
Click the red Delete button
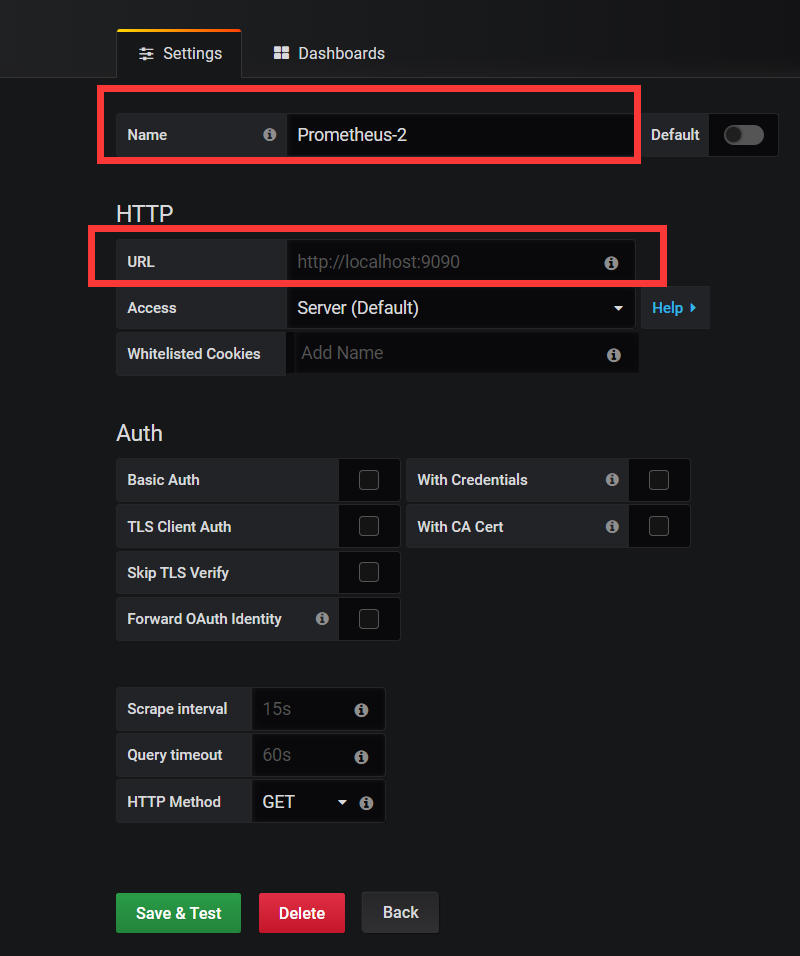tap(302, 913)
